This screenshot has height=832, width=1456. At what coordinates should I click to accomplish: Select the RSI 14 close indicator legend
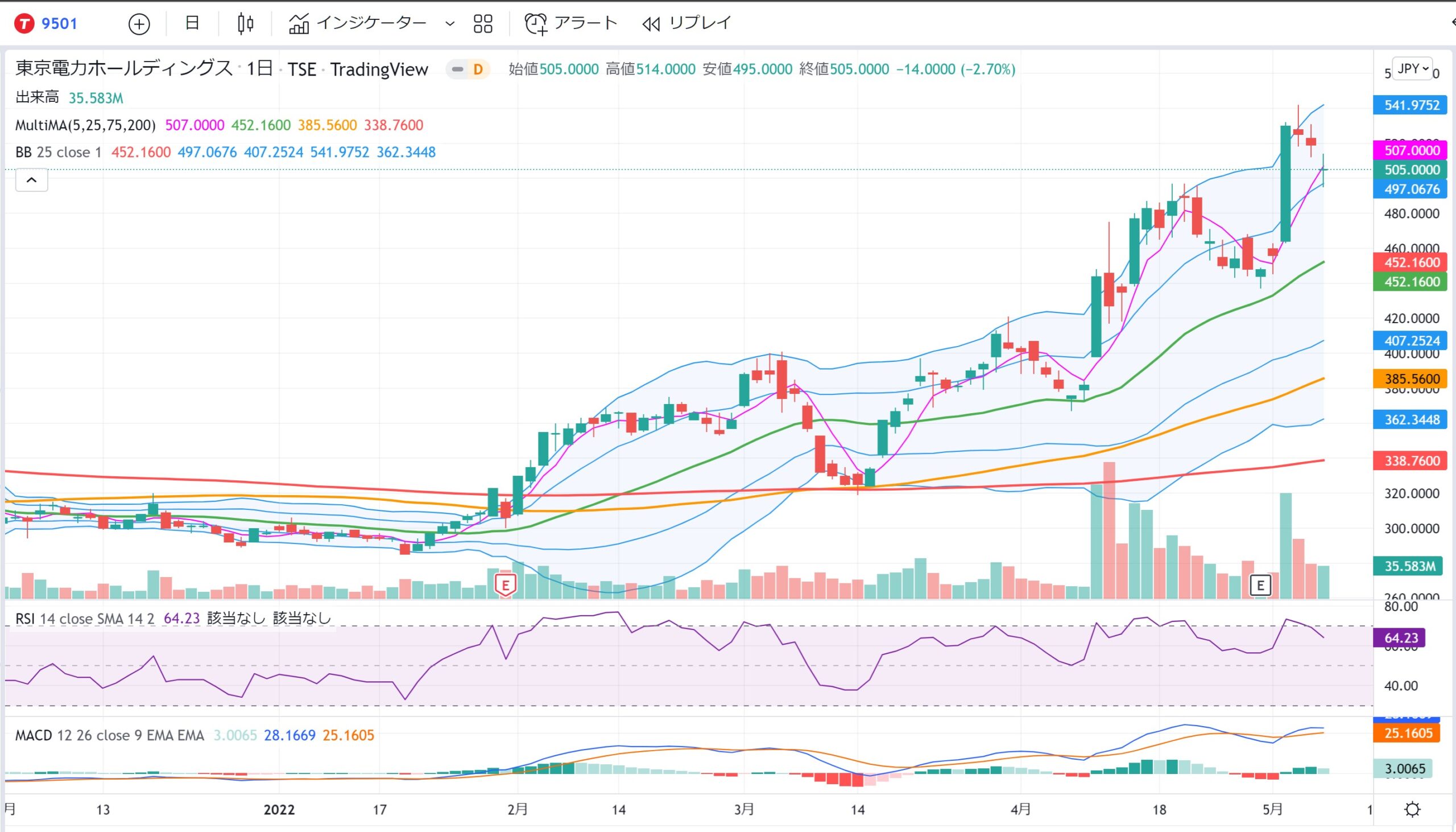tap(85, 618)
